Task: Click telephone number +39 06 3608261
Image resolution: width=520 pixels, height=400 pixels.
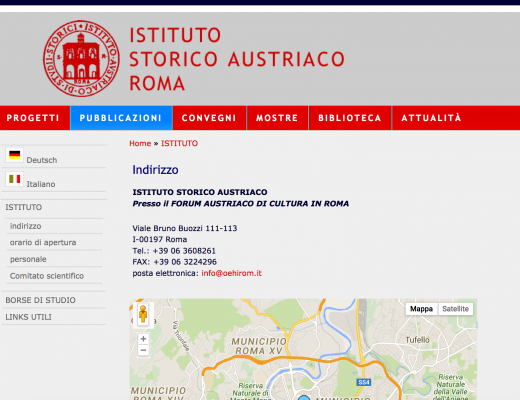Action: tap(184, 251)
